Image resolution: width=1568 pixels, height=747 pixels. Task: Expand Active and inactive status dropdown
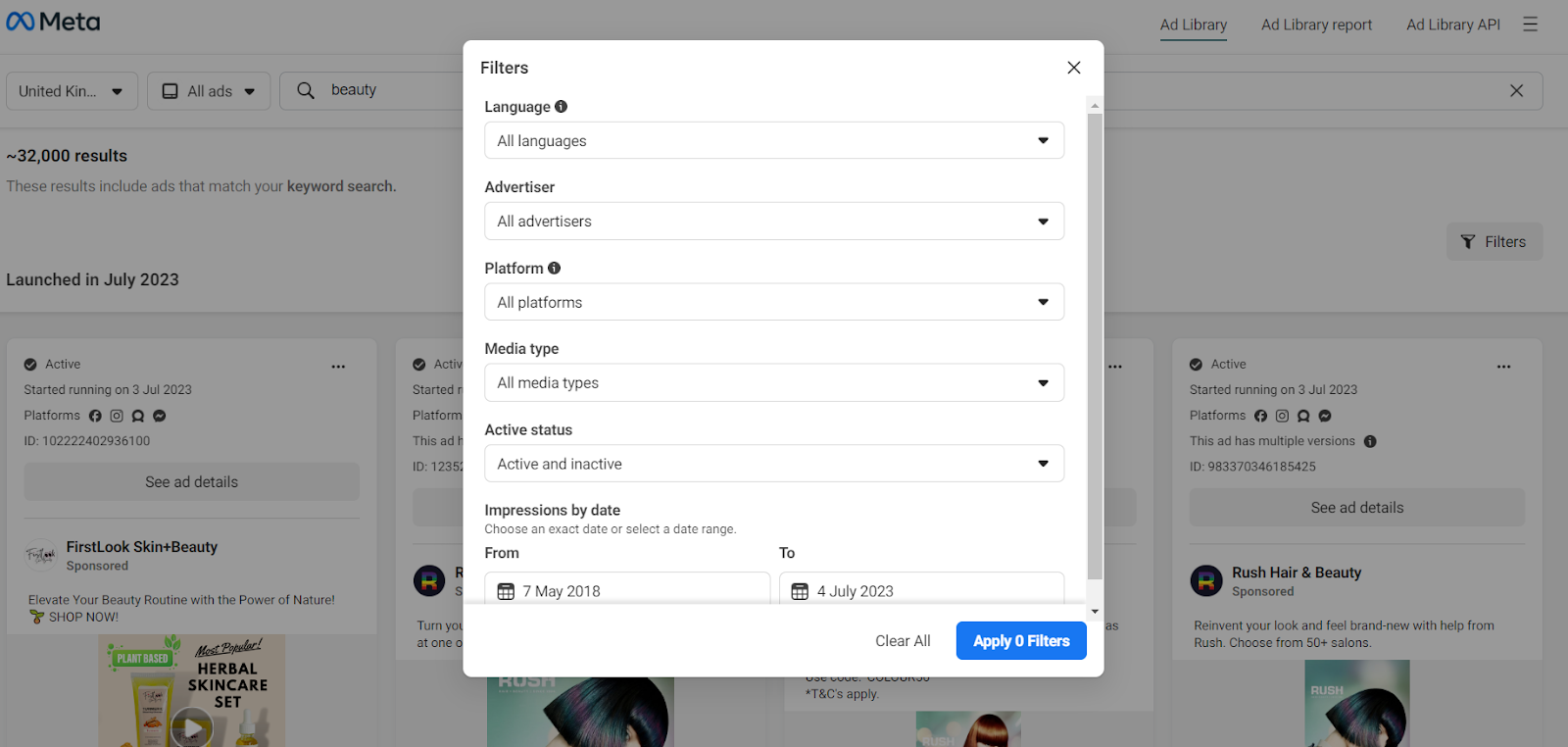pos(774,464)
